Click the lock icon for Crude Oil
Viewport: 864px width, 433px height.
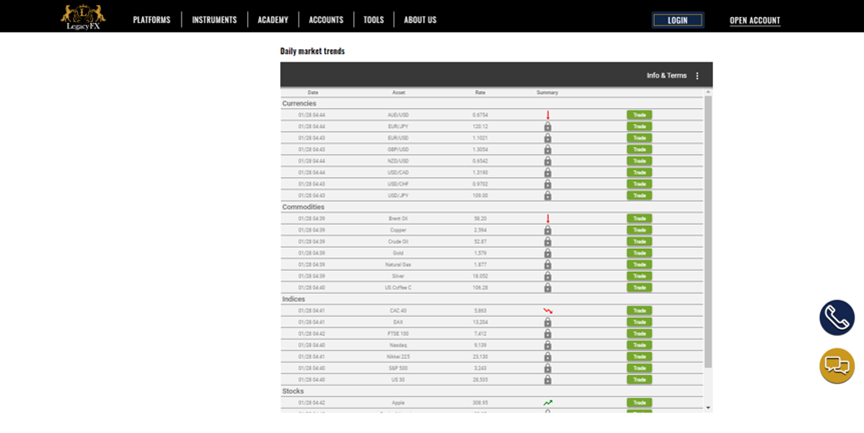click(x=548, y=242)
